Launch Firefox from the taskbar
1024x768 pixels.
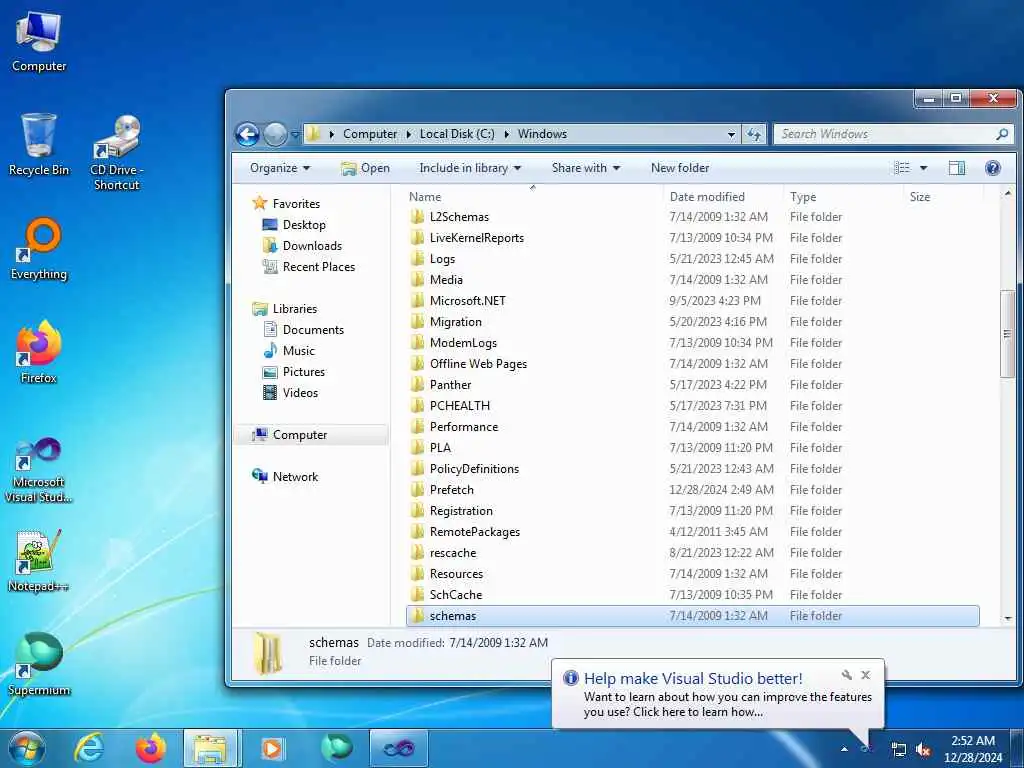(150, 748)
